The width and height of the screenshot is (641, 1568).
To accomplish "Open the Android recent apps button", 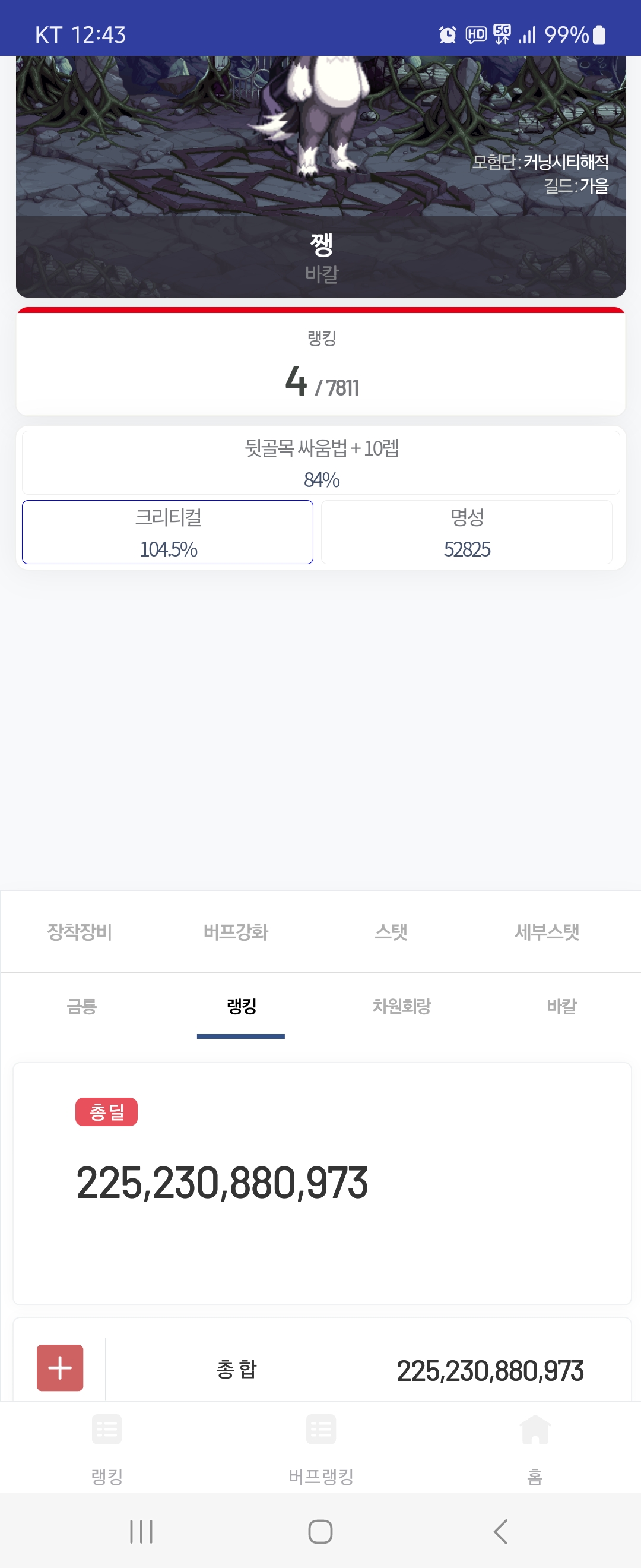I will 141,1532.
